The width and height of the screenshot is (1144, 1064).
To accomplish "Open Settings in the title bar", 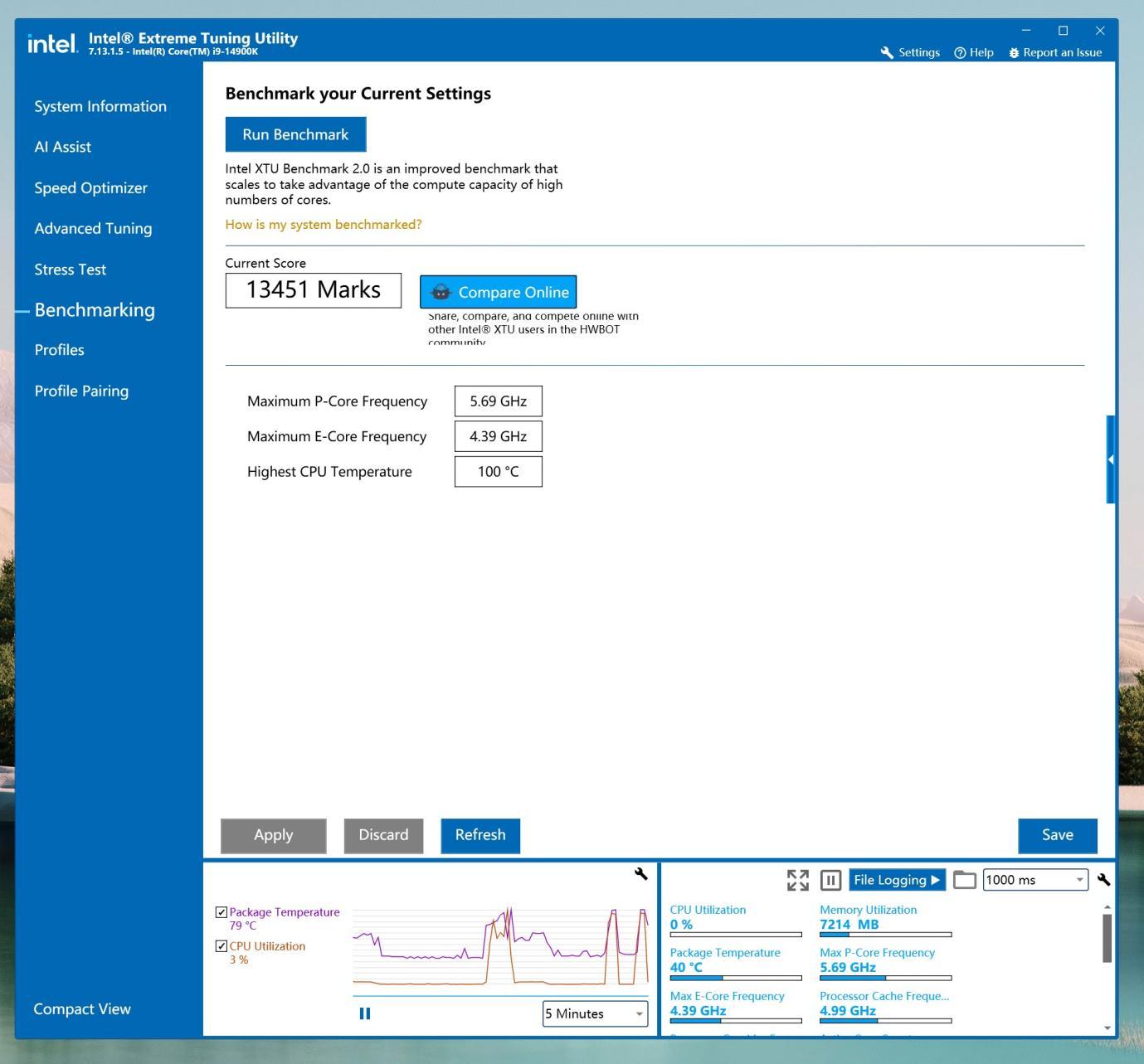I will 910,52.
